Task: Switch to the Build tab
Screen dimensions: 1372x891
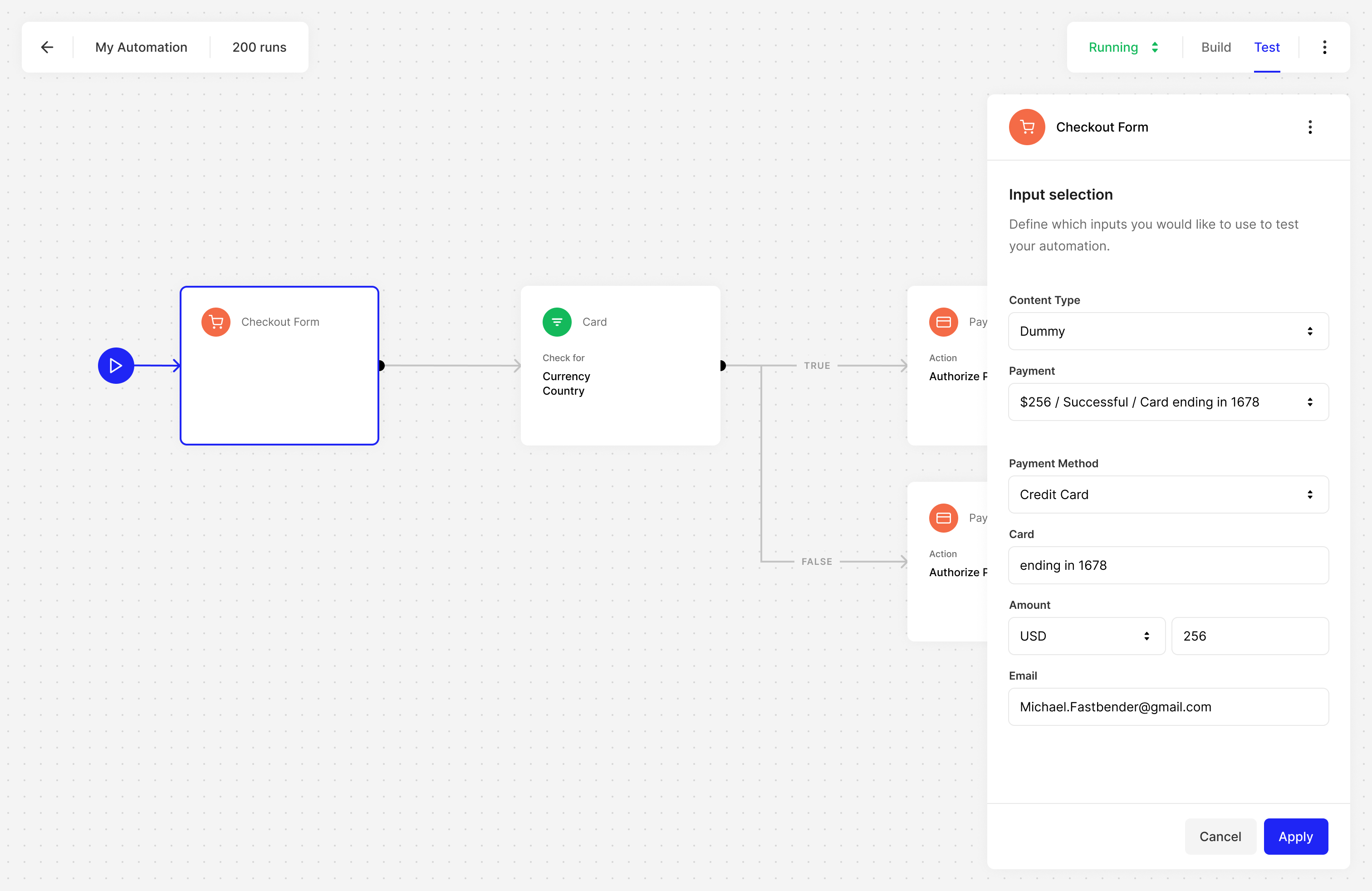Action: point(1216,47)
